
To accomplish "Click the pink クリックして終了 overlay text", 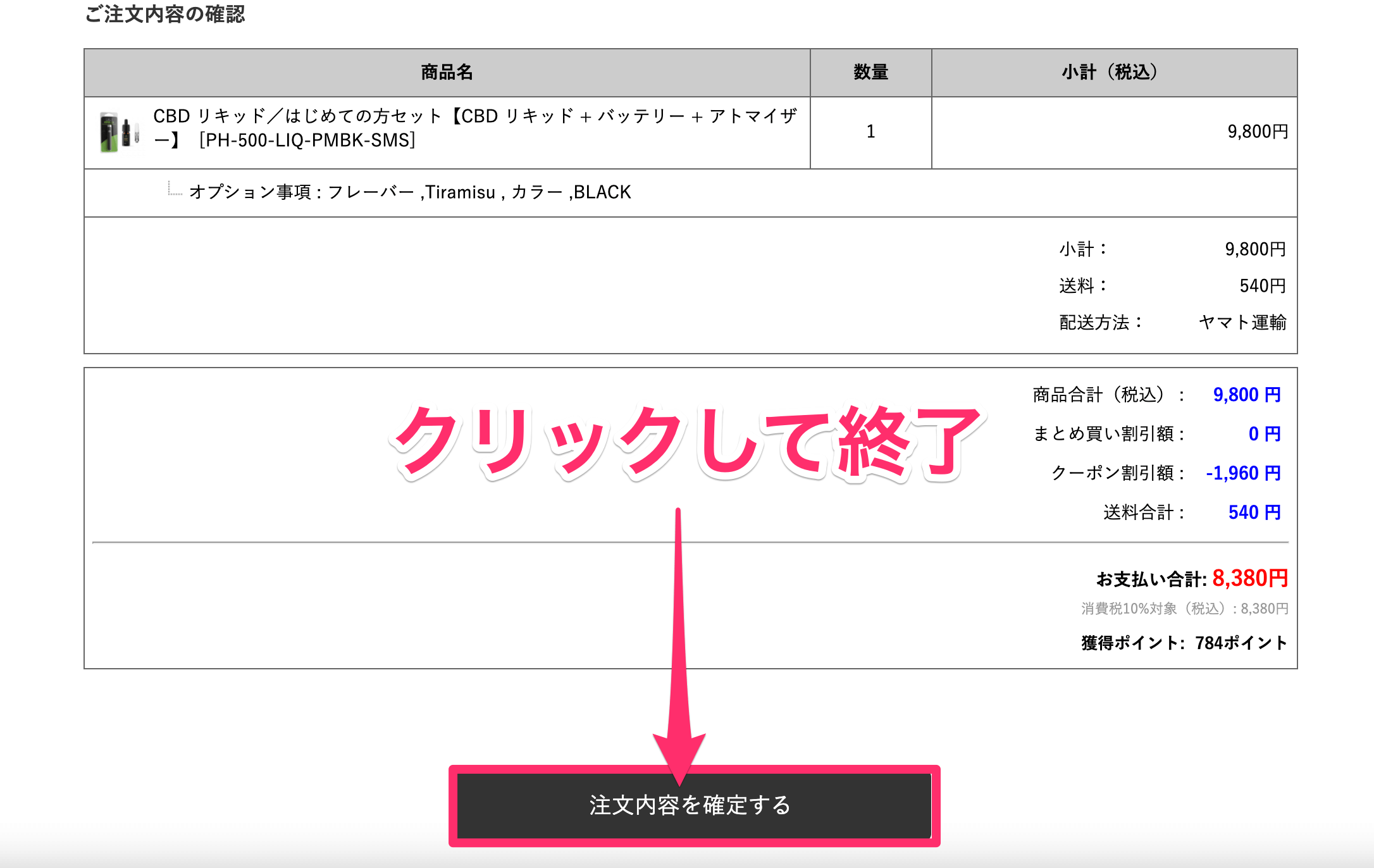I will [x=686, y=443].
